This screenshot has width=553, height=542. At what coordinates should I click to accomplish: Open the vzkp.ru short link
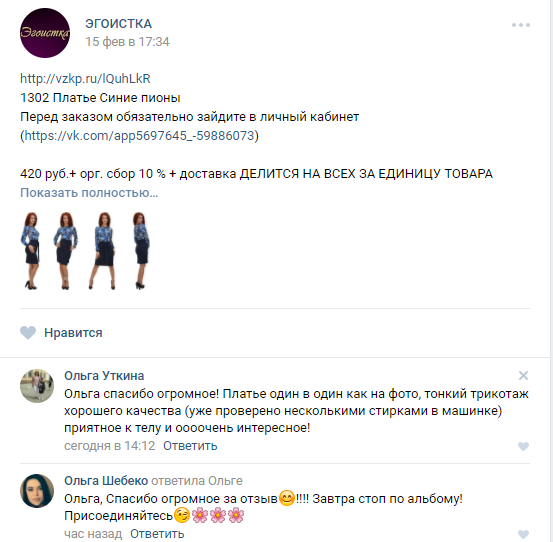85,78
